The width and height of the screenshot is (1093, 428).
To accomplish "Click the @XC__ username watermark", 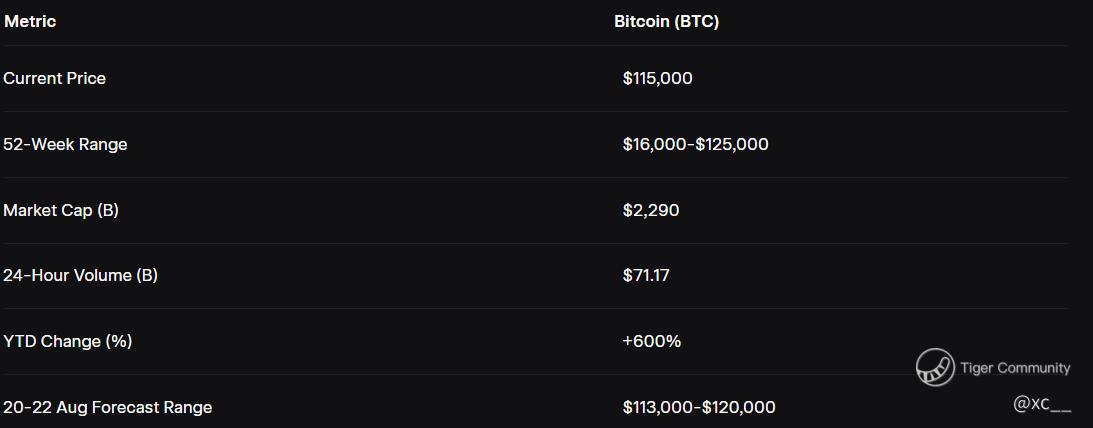I will click(x=1042, y=403).
